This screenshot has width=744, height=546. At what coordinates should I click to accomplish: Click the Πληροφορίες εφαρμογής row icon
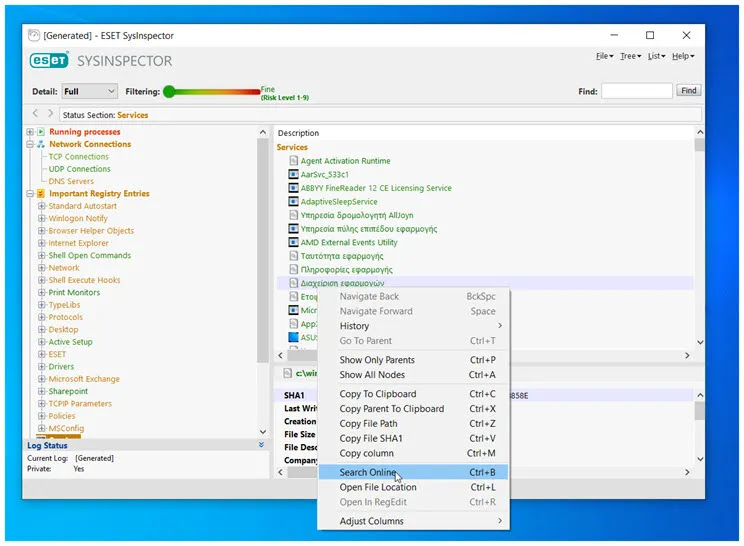tap(294, 269)
